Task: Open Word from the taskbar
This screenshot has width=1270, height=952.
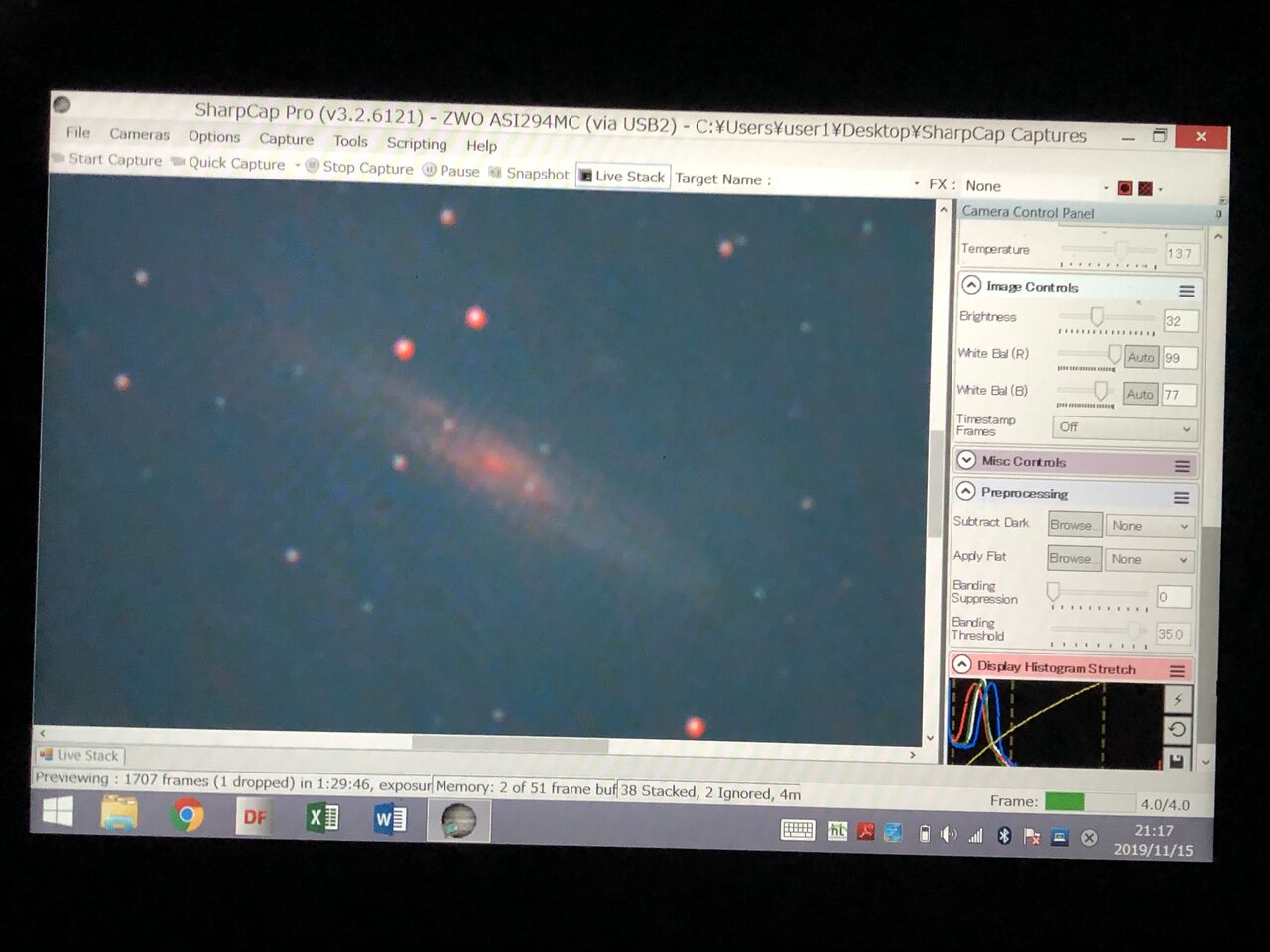Action: pyautogui.click(x=389, y=819)
